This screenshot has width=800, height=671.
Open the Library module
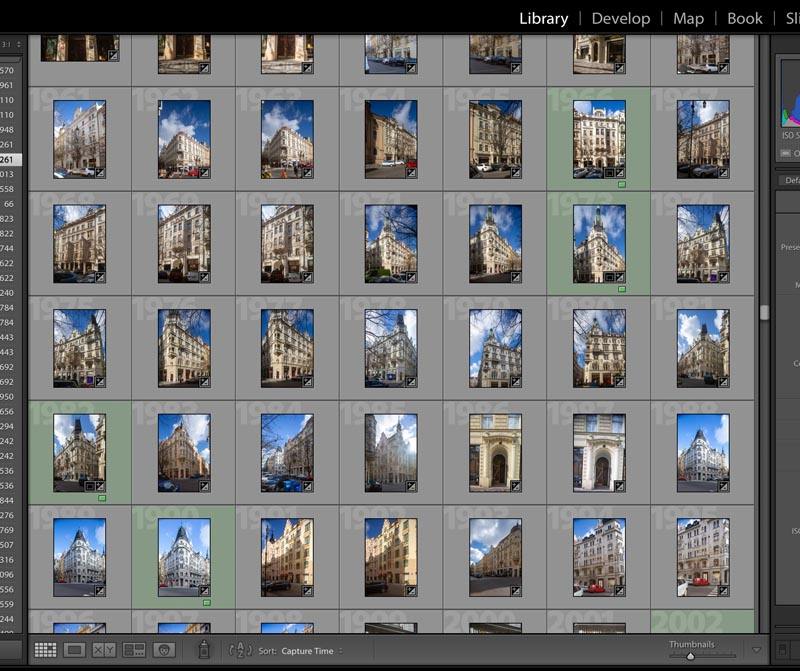543,18
